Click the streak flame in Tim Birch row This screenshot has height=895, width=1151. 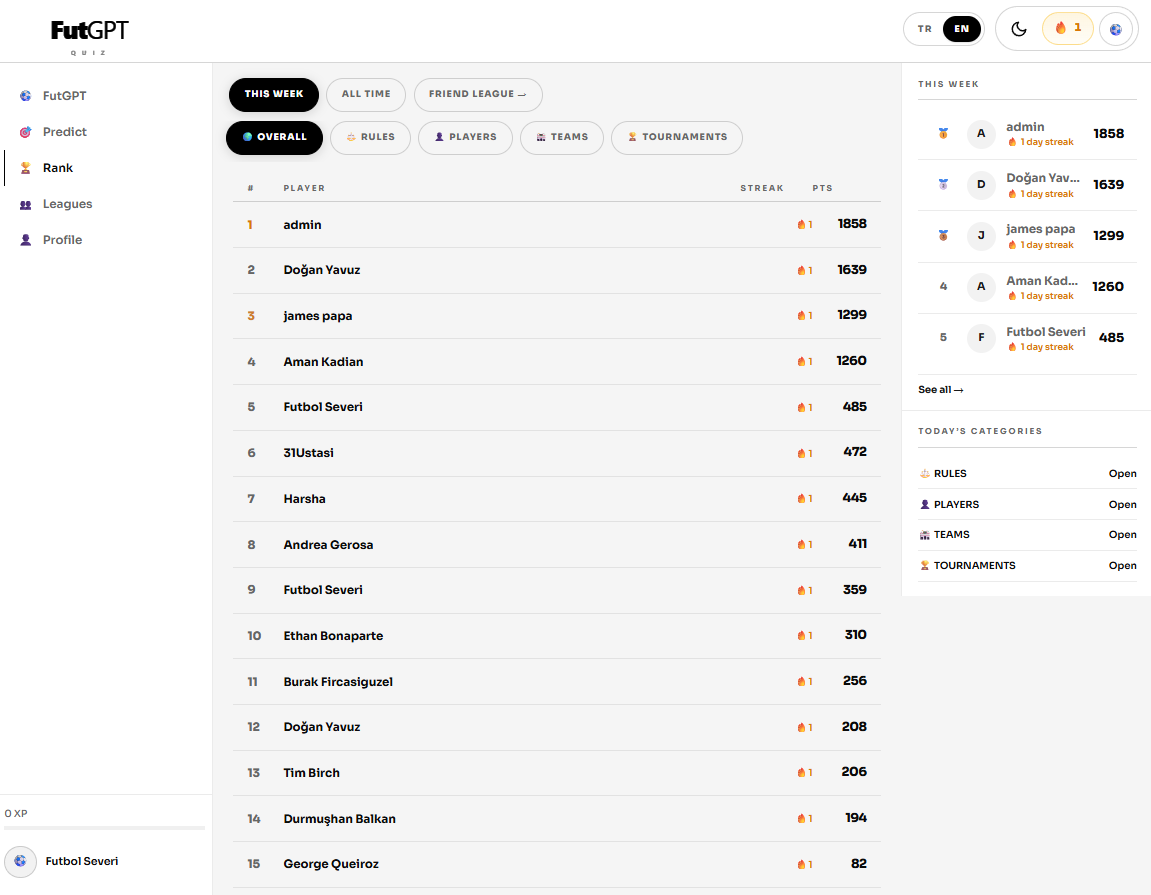tap(802, 772)
